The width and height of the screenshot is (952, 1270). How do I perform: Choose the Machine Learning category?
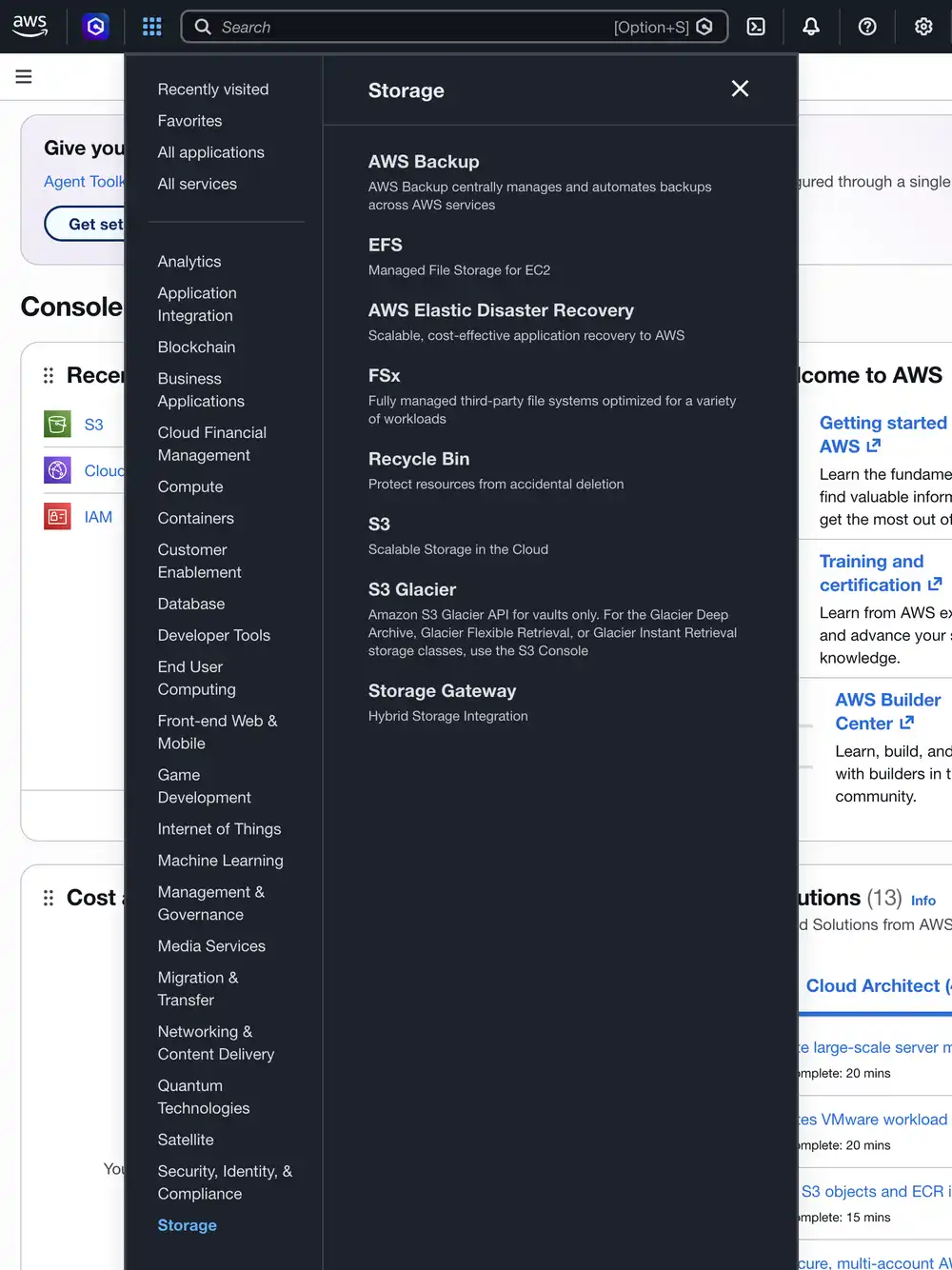220,861
